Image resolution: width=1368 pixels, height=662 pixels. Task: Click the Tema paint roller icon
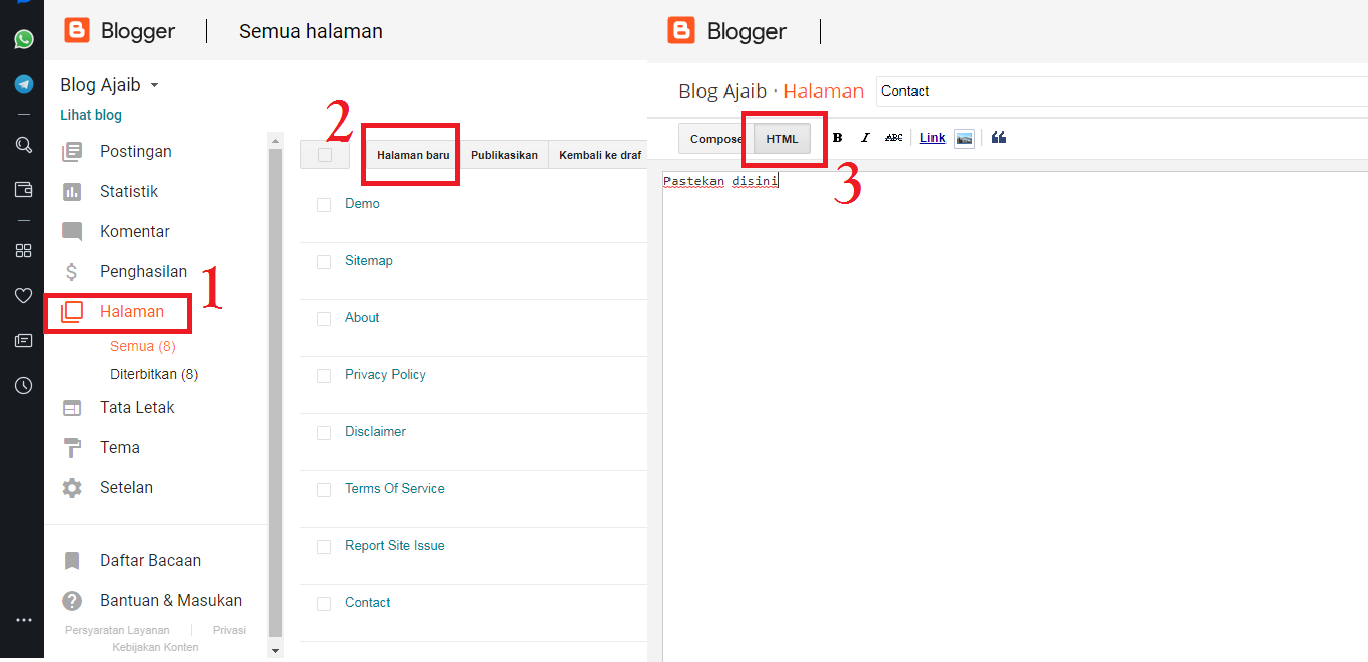click(72, 448)
